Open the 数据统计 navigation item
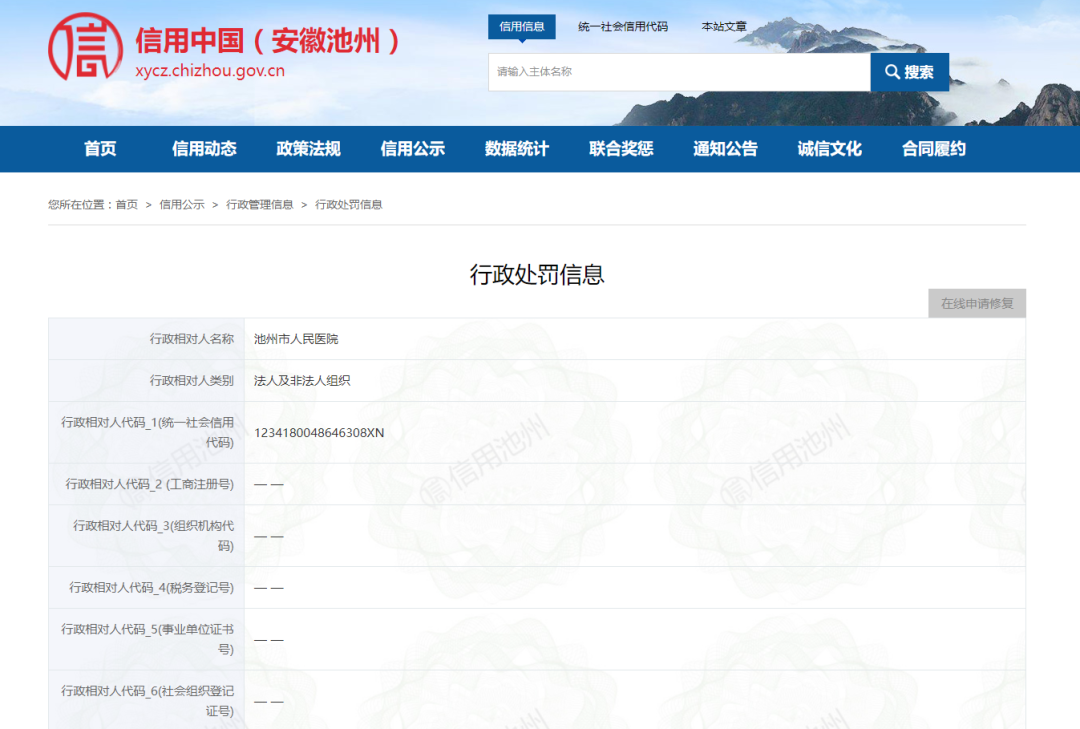Screen dimensions: 1080x729 coord(517,149)
